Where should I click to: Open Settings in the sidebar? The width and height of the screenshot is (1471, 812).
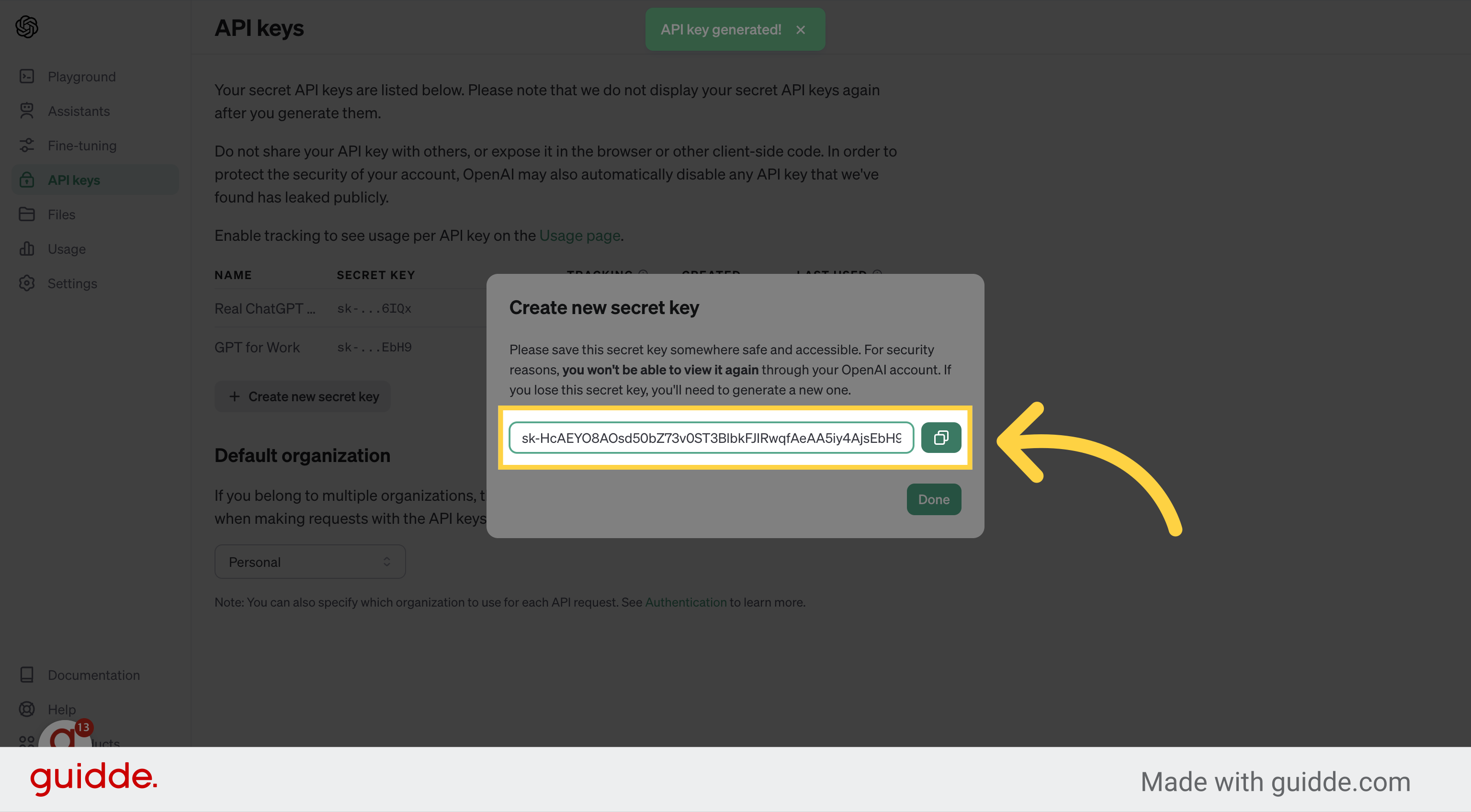pyautogui.click(x=72, y=283)
